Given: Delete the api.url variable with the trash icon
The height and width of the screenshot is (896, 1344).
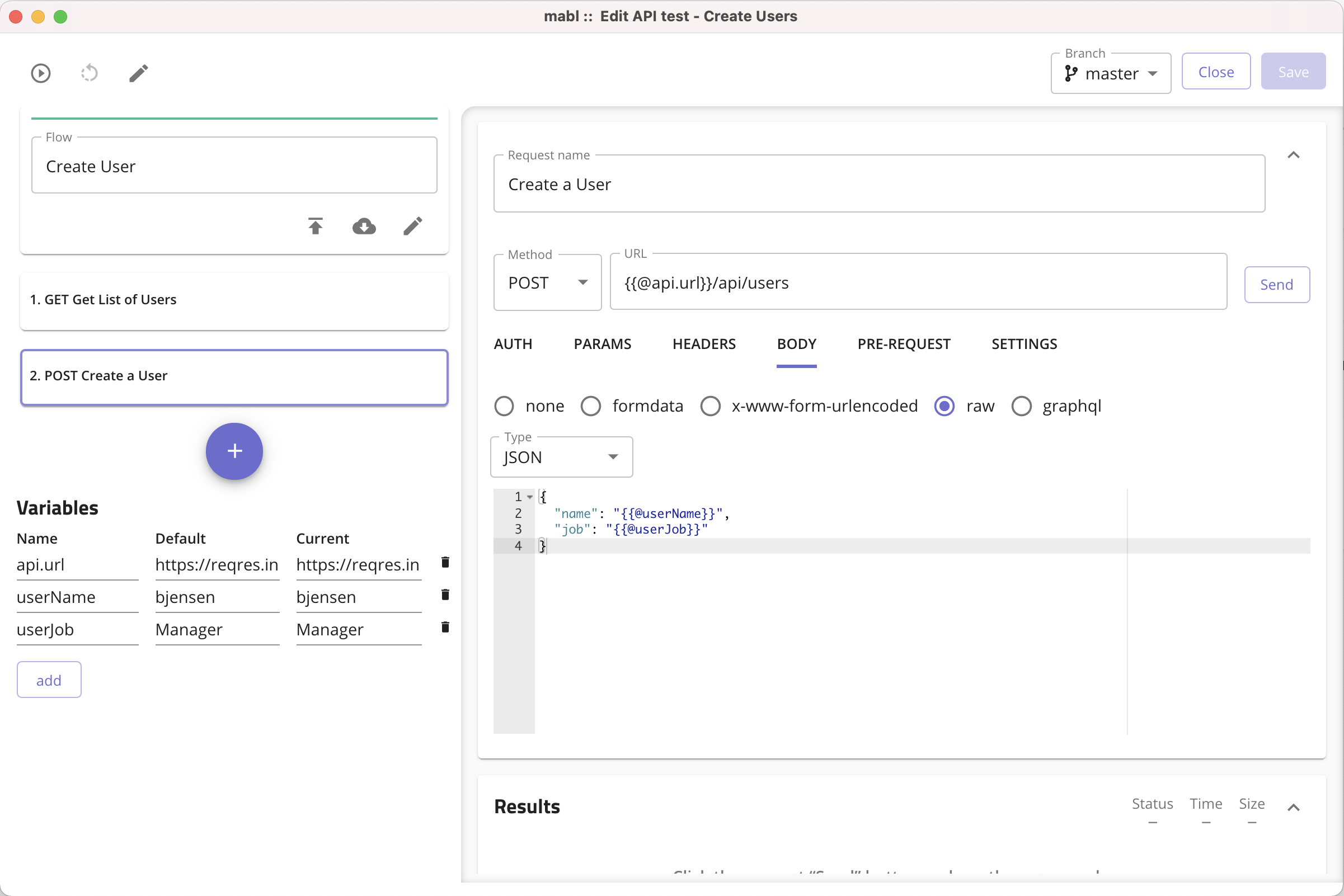Looking at the screenshot, I should [x=445, y=562].
